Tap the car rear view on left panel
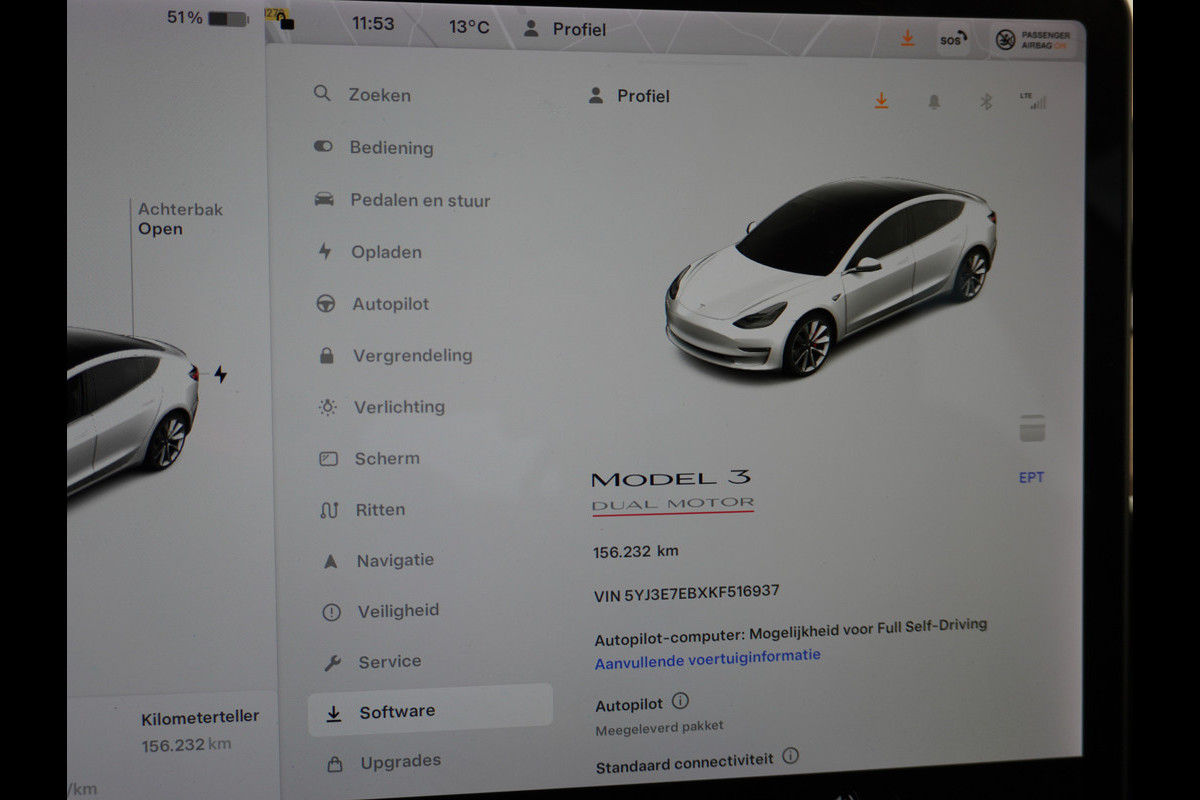Screen dimensions: 1200x800 tap(132, 410)
